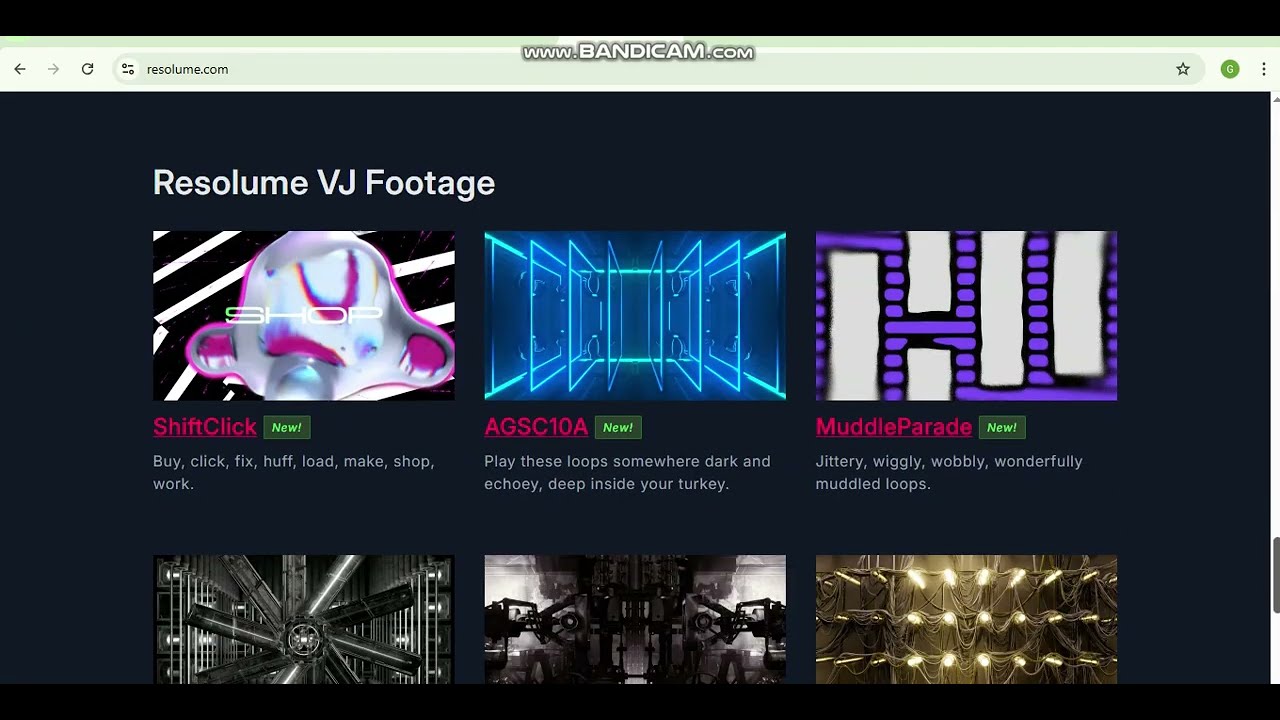Bookmark this page with the star icon
The image size is (1280, 720).
point(1183,69)
